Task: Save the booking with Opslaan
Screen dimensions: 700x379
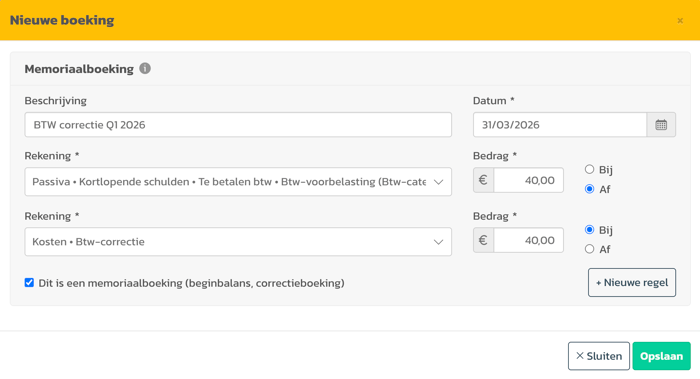Action: [661, 356]
